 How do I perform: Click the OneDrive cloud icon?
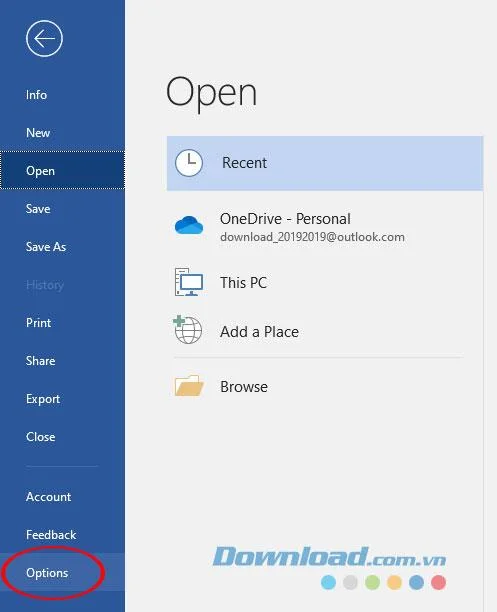point(189,225)
